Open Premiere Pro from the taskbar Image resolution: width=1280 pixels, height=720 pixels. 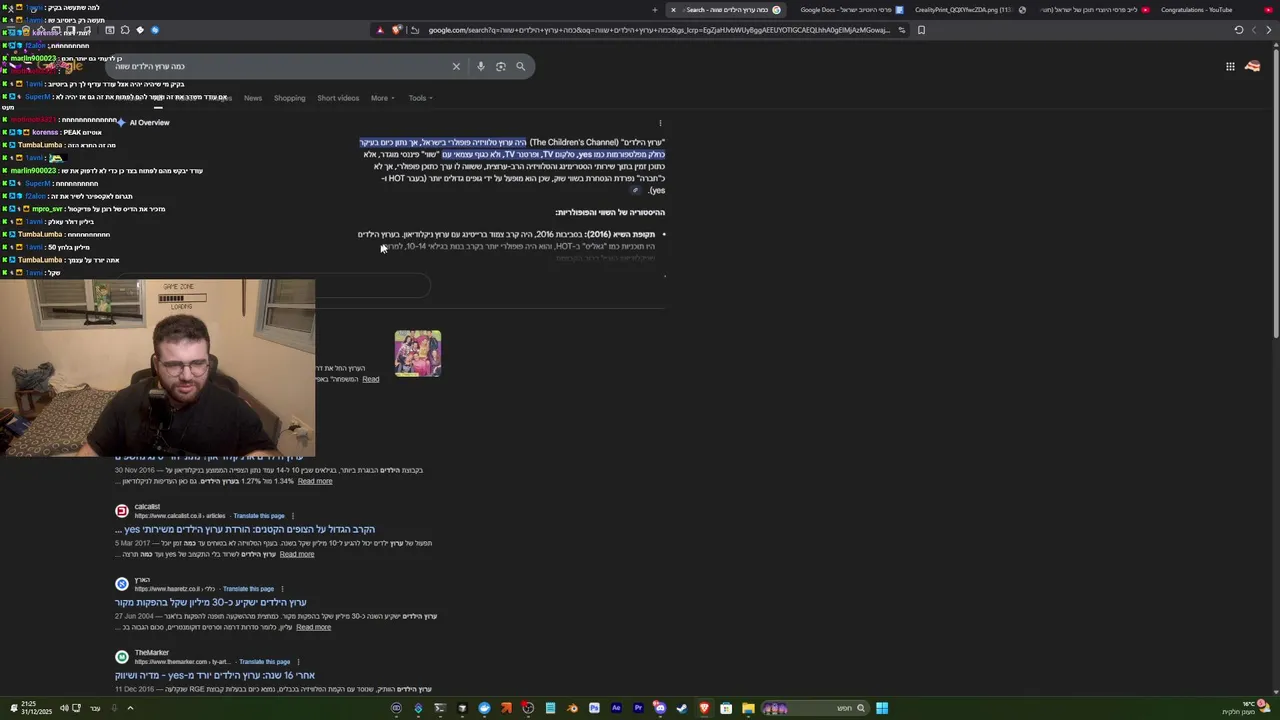point(638,708)
